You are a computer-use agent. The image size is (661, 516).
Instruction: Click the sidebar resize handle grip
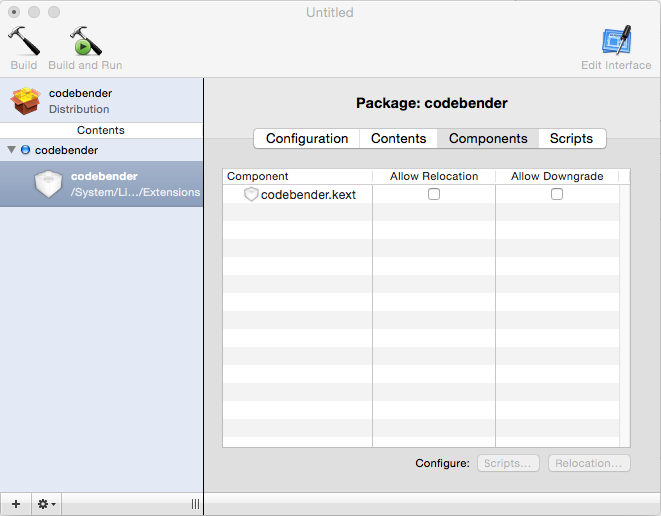[195, 504]
